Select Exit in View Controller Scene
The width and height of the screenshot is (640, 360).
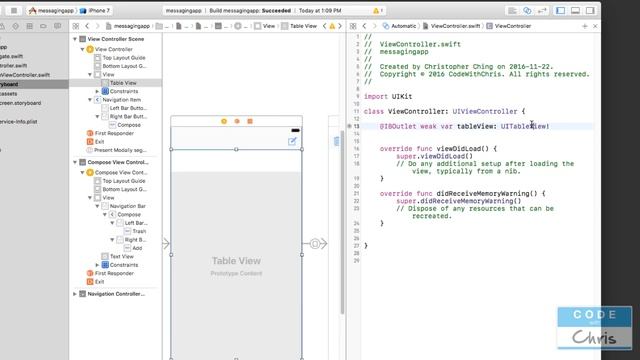(96, 142)
